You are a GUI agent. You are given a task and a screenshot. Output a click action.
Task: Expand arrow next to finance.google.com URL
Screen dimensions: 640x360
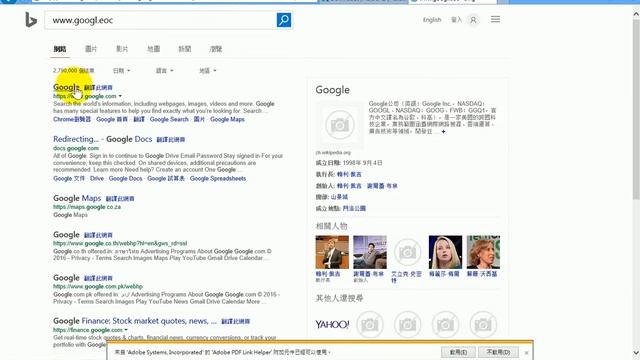126,330
